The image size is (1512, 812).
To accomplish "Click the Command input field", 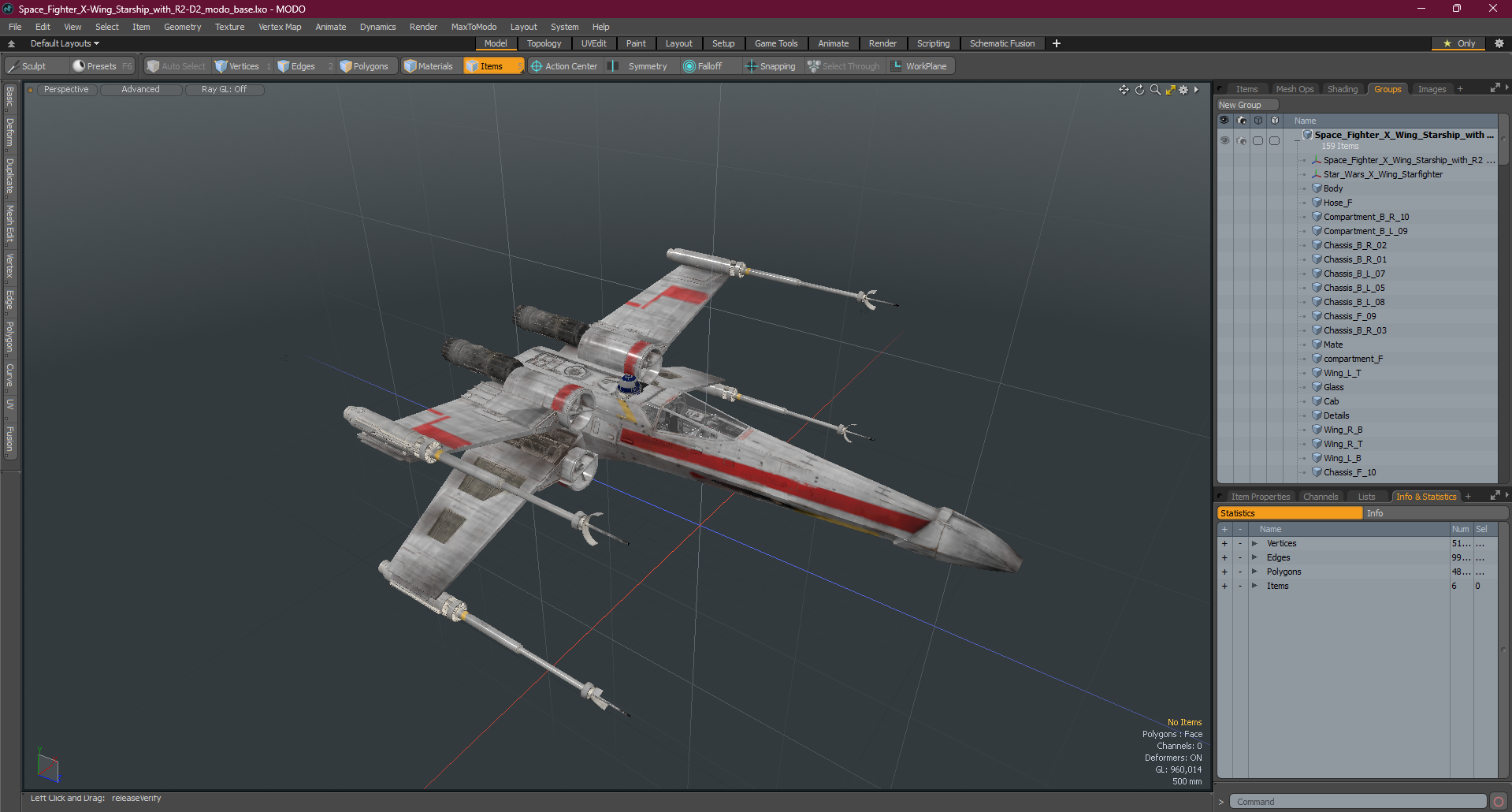I will point(1358,802).
